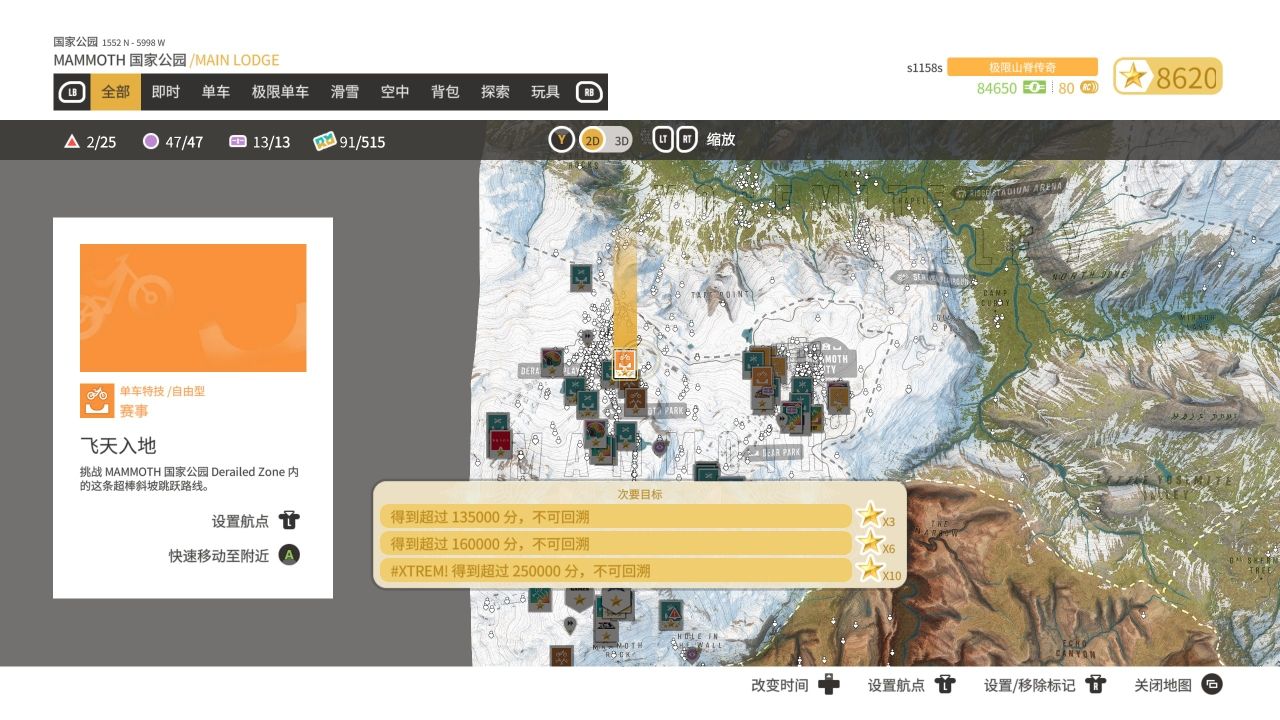Open the 滑雪 tab
Viewport: 1280px width, 720px height.
(x=345, y=92)
